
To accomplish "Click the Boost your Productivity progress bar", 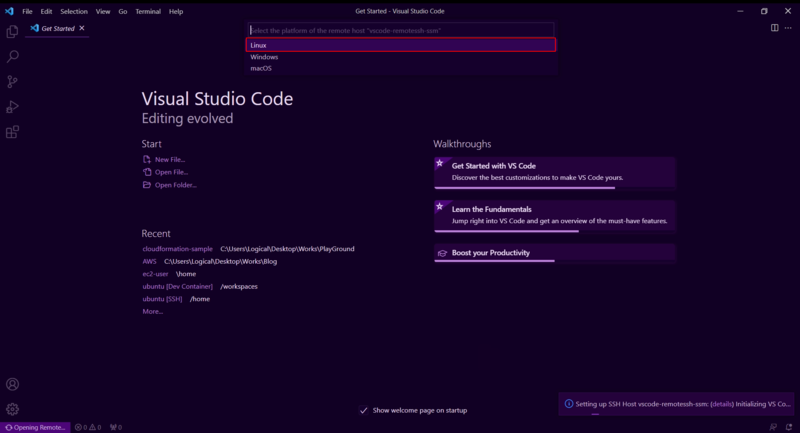I will [494, 261].
